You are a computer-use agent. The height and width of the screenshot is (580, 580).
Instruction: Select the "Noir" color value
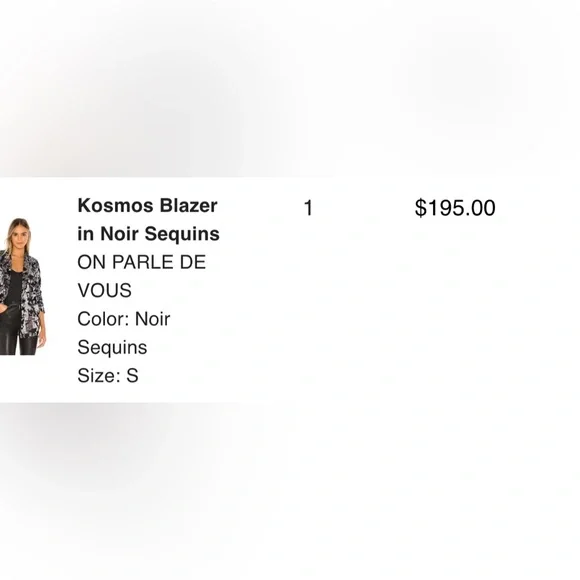[x=152, y=319]
